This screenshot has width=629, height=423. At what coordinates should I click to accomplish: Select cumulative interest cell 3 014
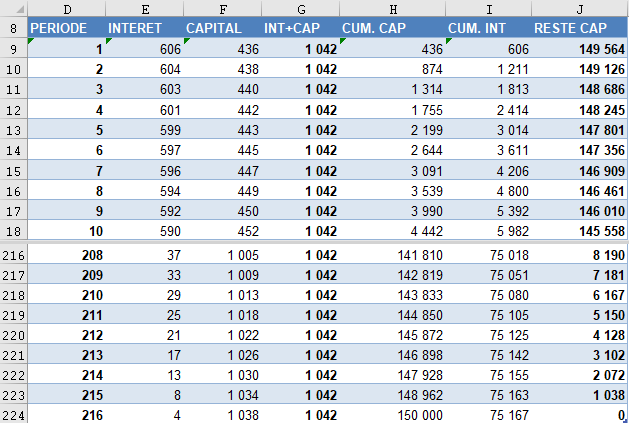click(489, 130)
